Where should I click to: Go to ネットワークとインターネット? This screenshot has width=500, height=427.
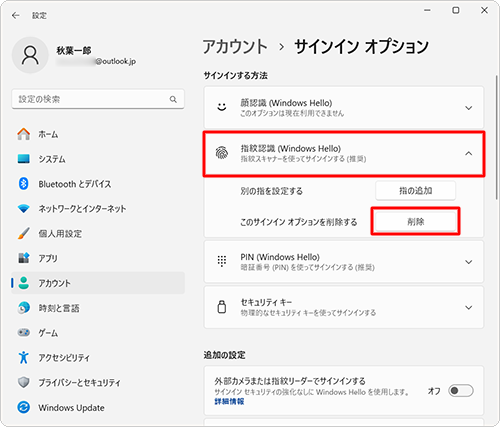pos(98,209)
